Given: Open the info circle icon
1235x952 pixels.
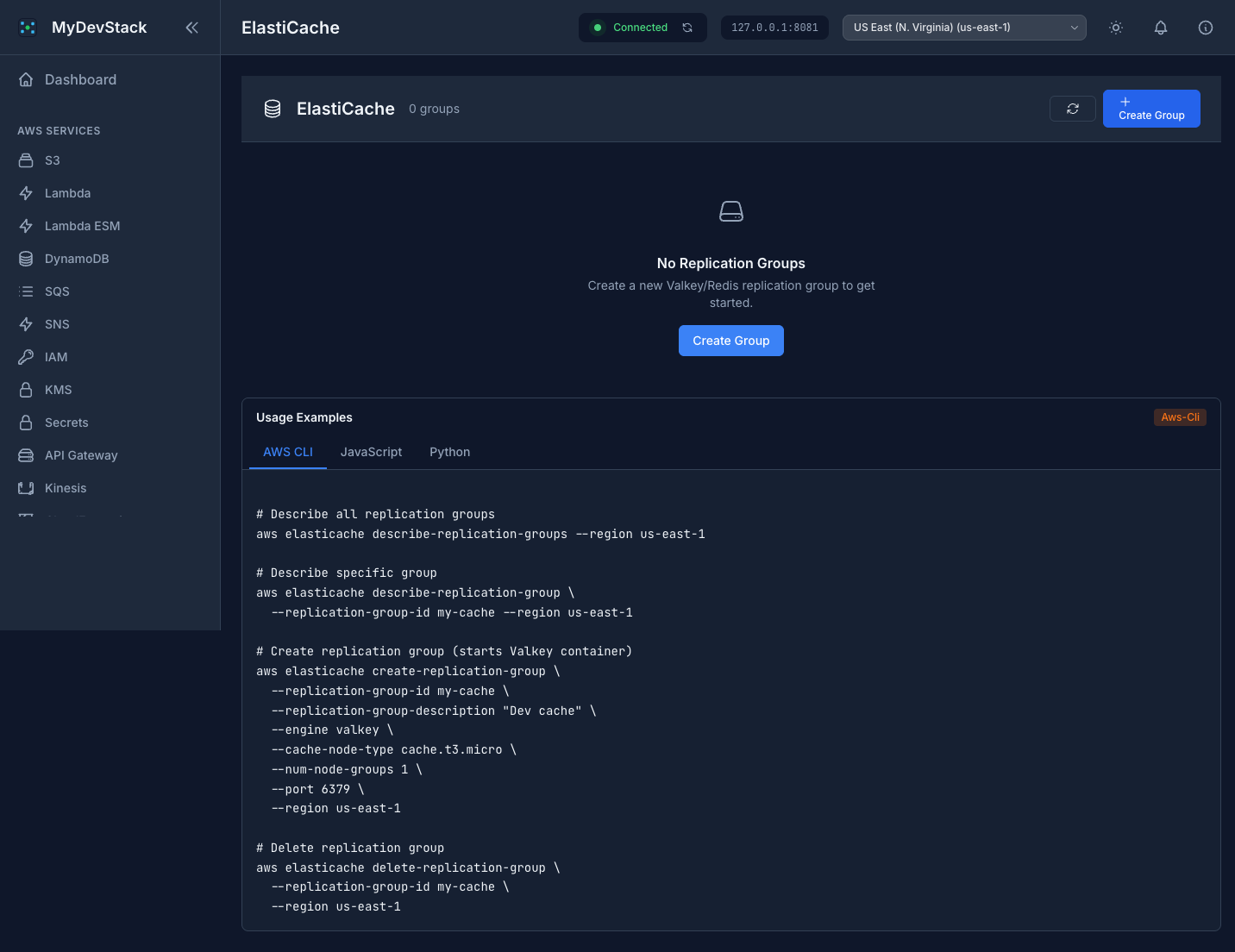Looking at the screenshot, I should [1206, 28].
